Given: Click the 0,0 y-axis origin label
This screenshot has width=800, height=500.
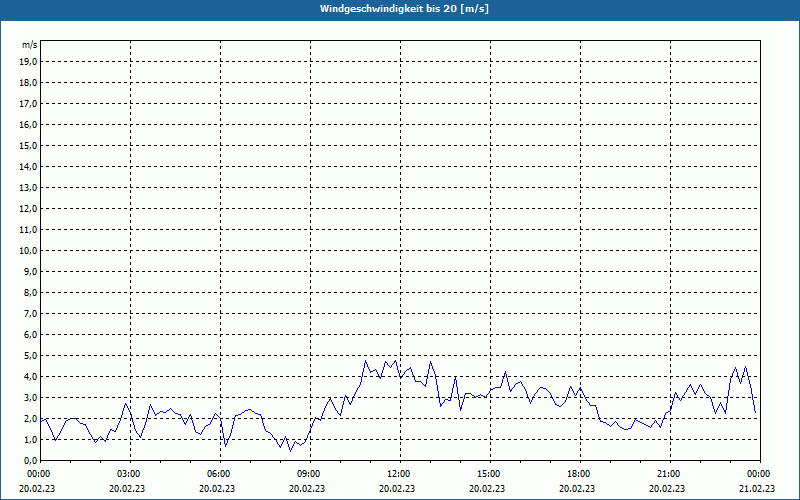Looking at the screenshot, I should (30, 460).
